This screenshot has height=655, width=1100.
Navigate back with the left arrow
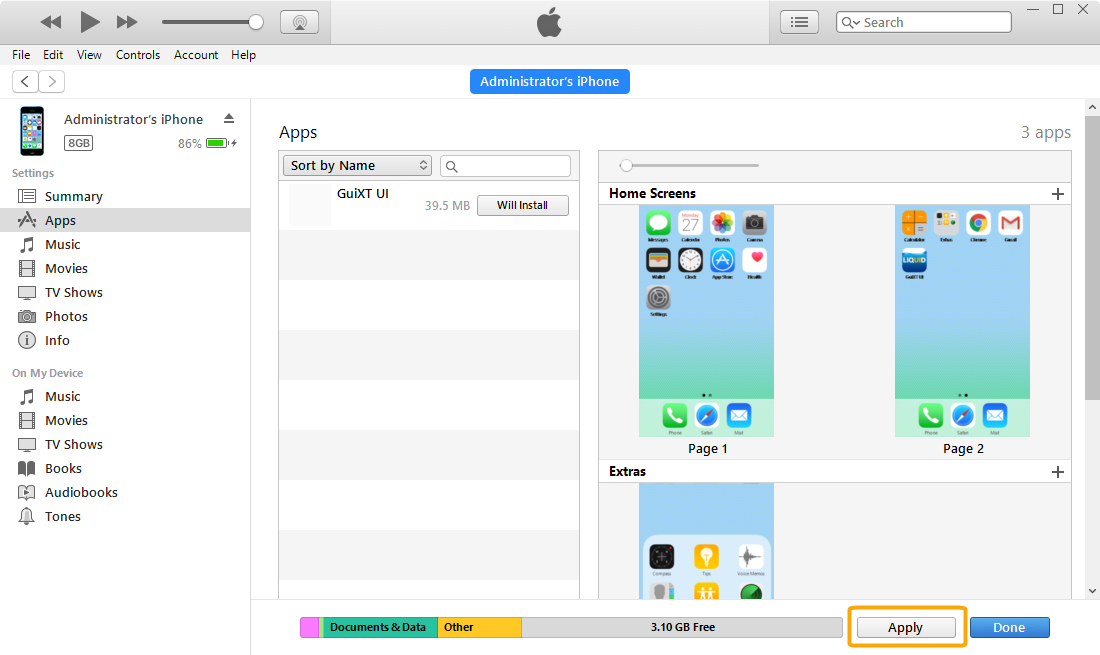coord(25,82)
